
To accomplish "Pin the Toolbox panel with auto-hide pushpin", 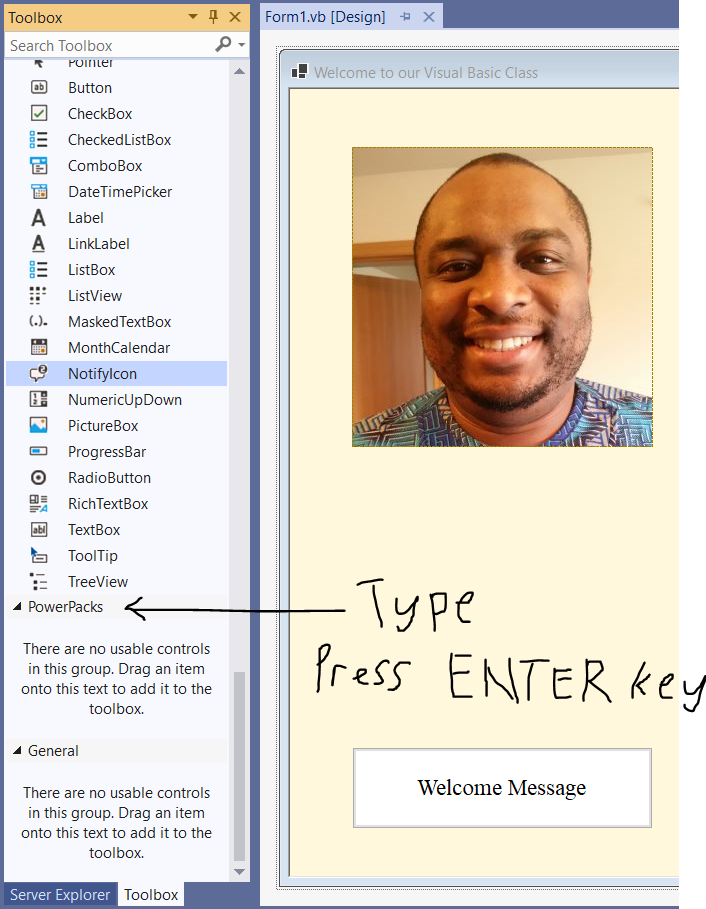I will click(x=213, y=17).
